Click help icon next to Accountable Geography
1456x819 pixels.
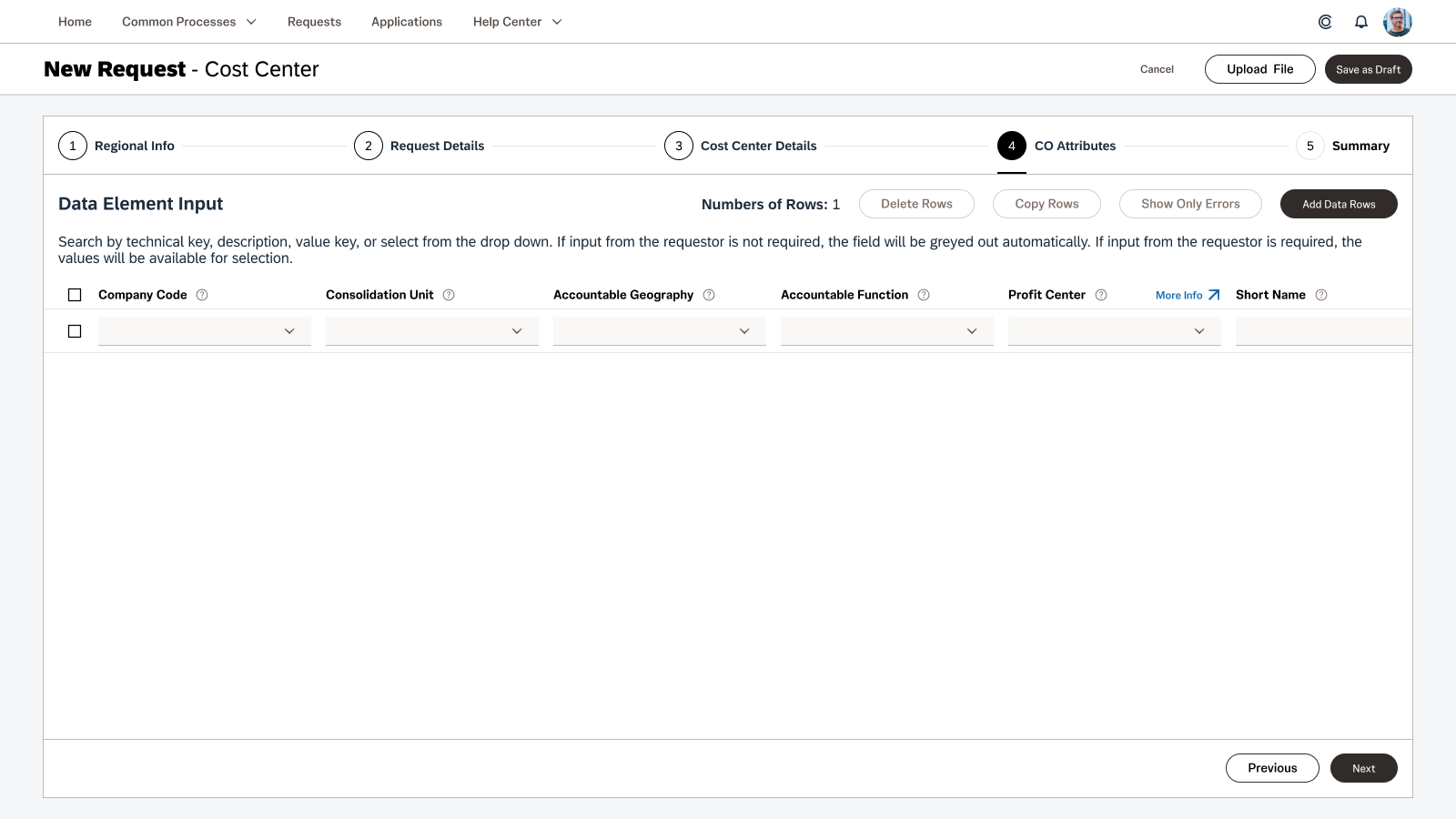[709, 295]
